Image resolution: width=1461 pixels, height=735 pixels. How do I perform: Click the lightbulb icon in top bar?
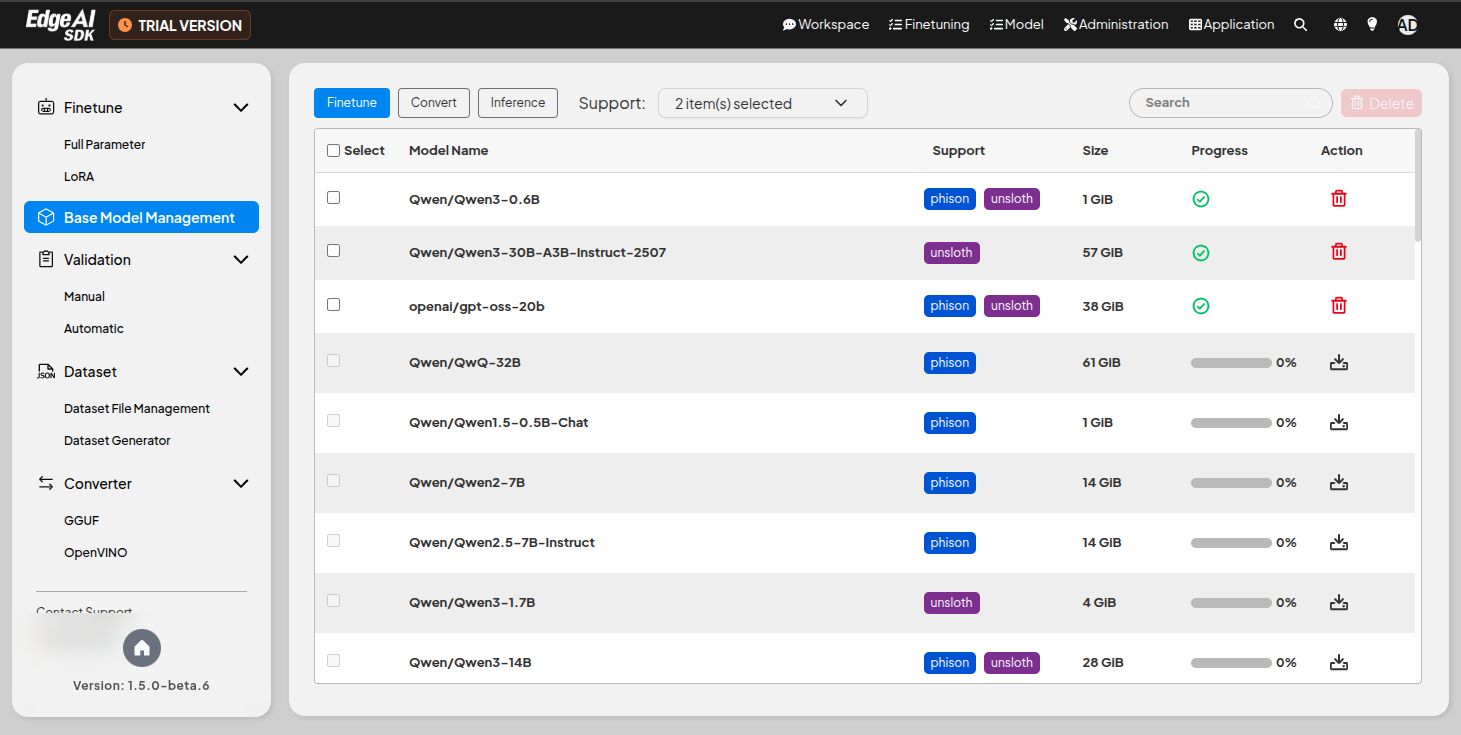coord(1373,25)
